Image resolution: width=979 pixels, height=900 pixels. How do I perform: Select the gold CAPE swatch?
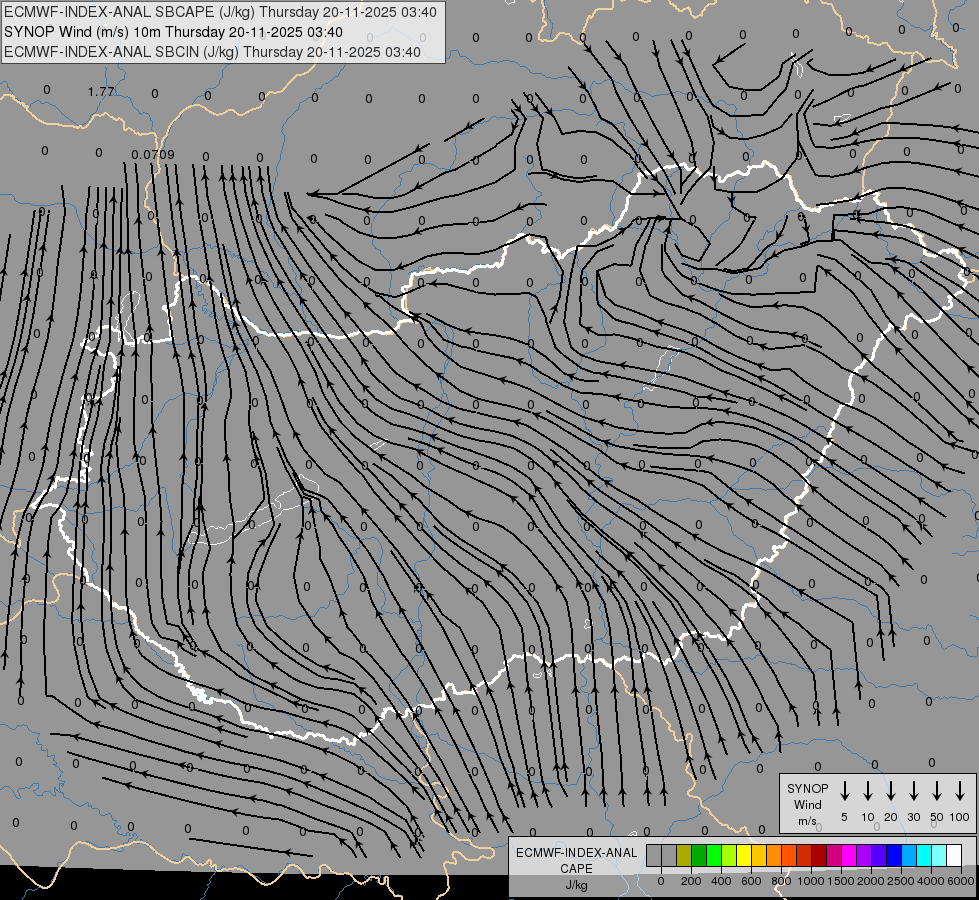[759, 855]
